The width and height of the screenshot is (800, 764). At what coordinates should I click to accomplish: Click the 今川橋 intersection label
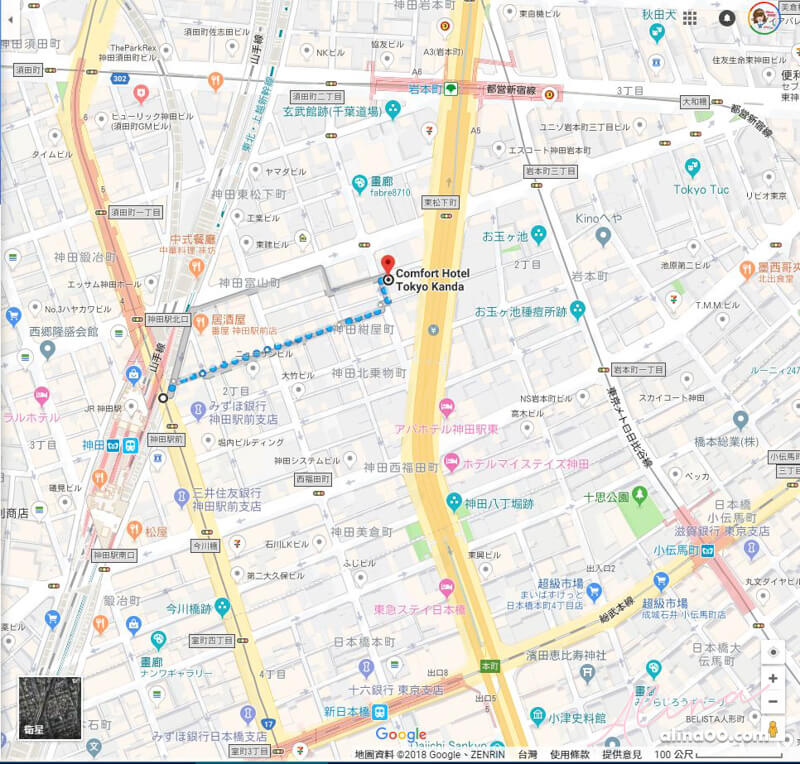(205, 546)
